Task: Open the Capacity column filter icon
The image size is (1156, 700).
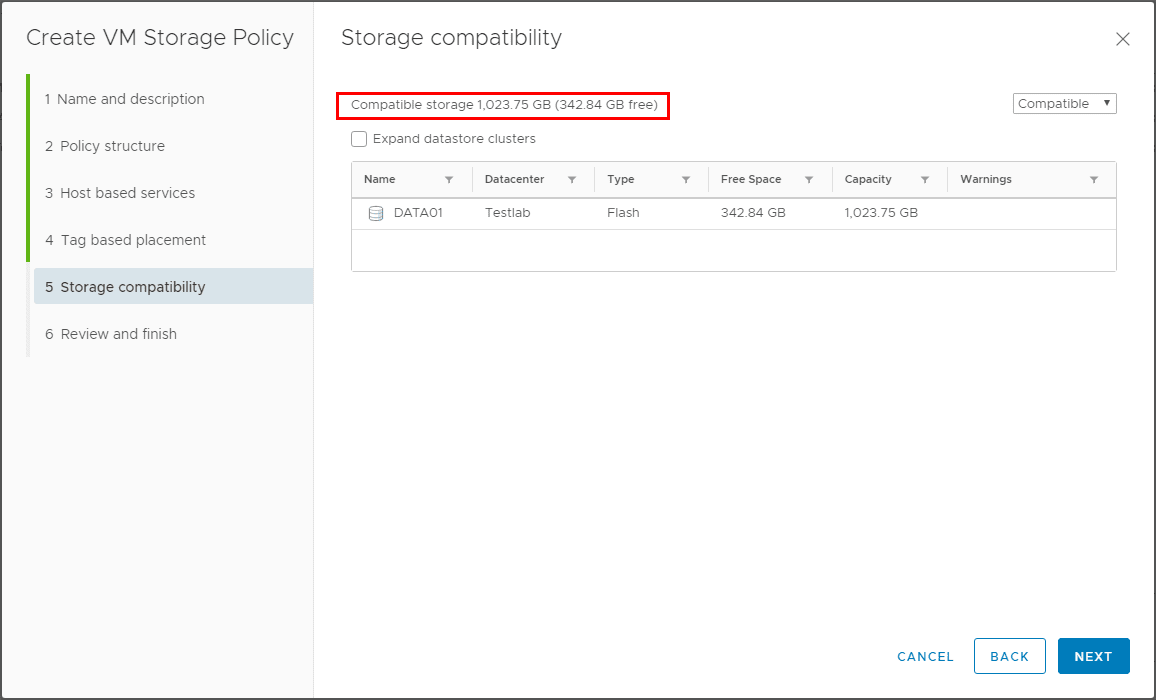Action: 925,180
